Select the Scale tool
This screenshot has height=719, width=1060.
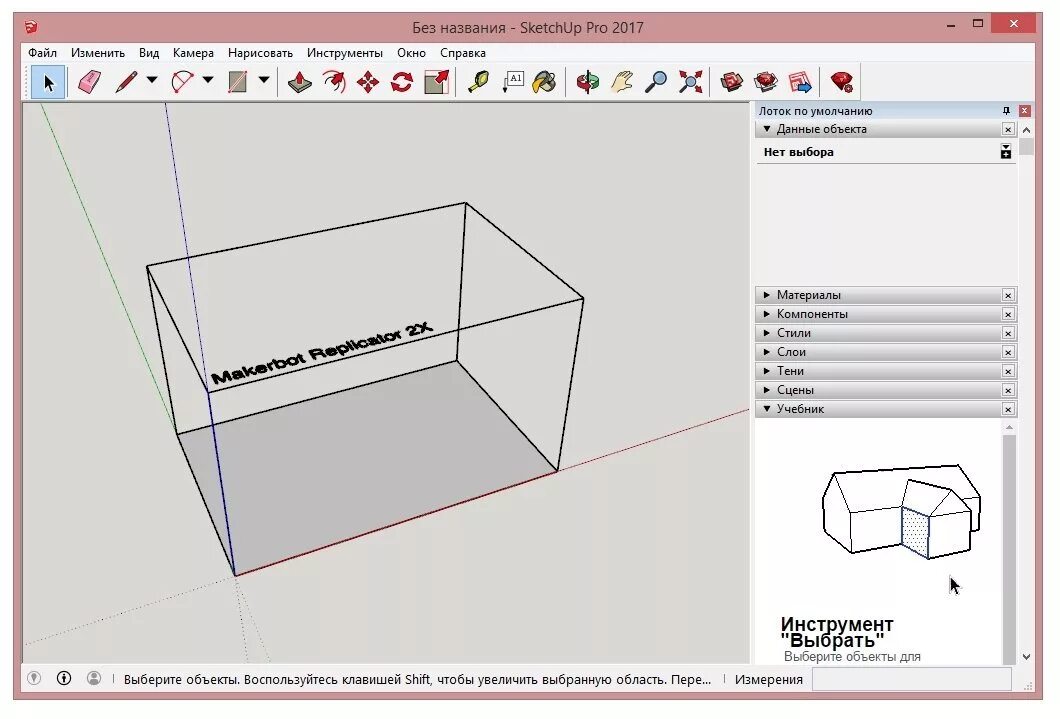(437, 82)
